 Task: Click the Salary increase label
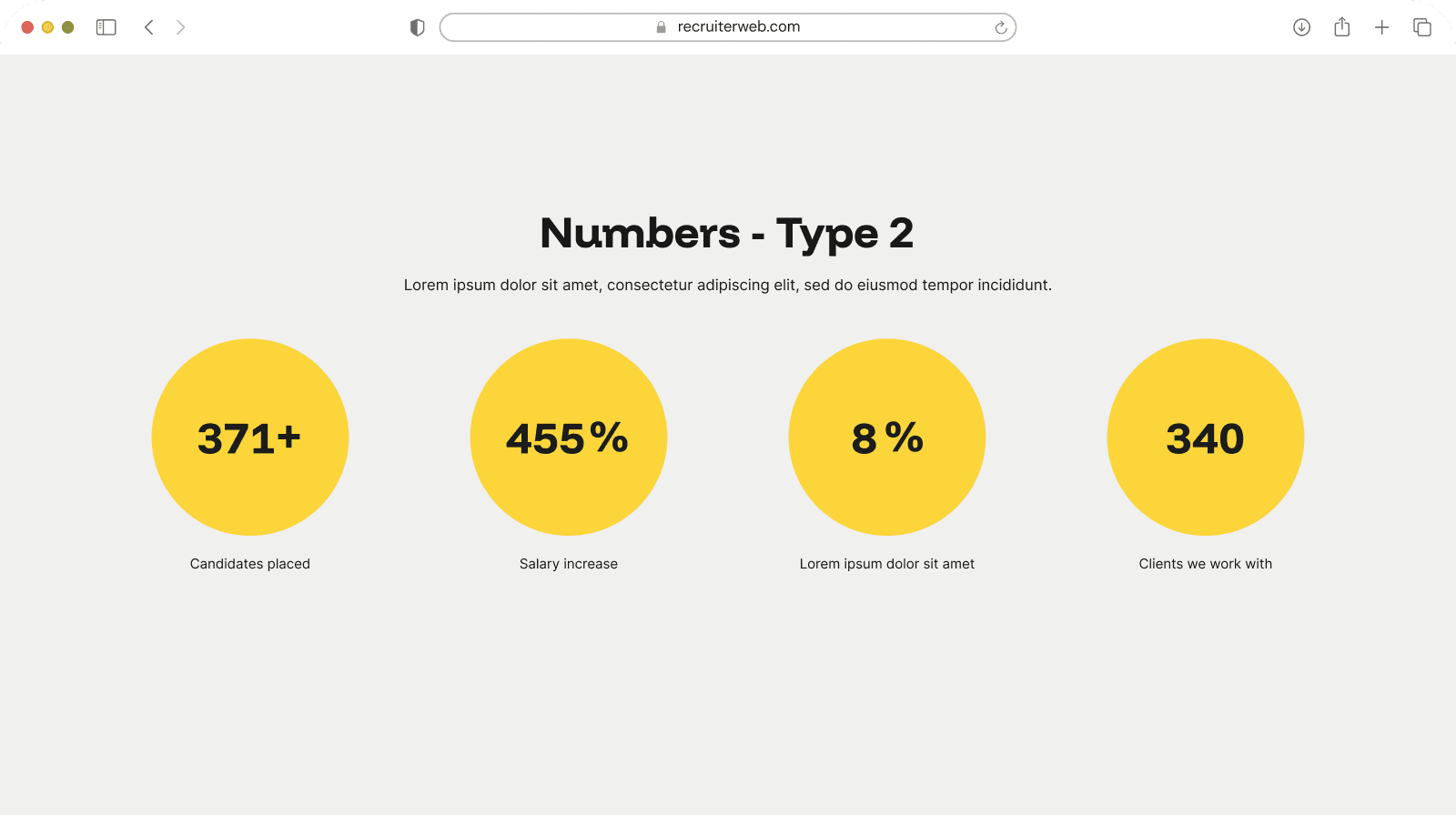pyautogui.click(x=569, y=564)
